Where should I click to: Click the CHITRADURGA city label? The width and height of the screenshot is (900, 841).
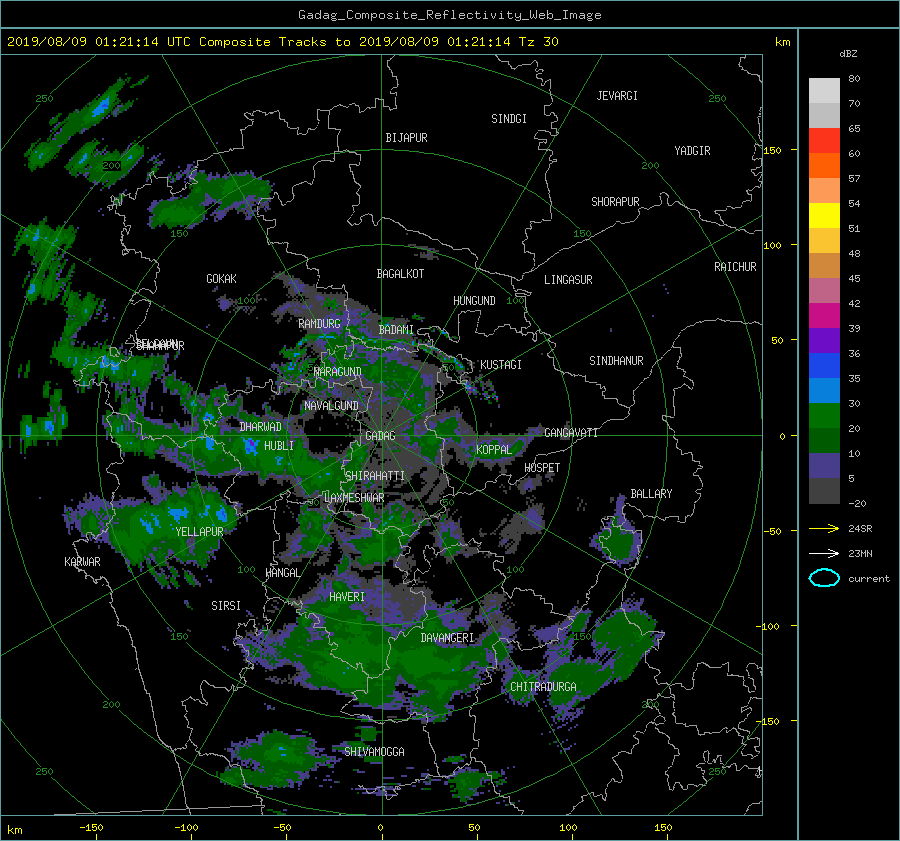[x=543, y=687]
